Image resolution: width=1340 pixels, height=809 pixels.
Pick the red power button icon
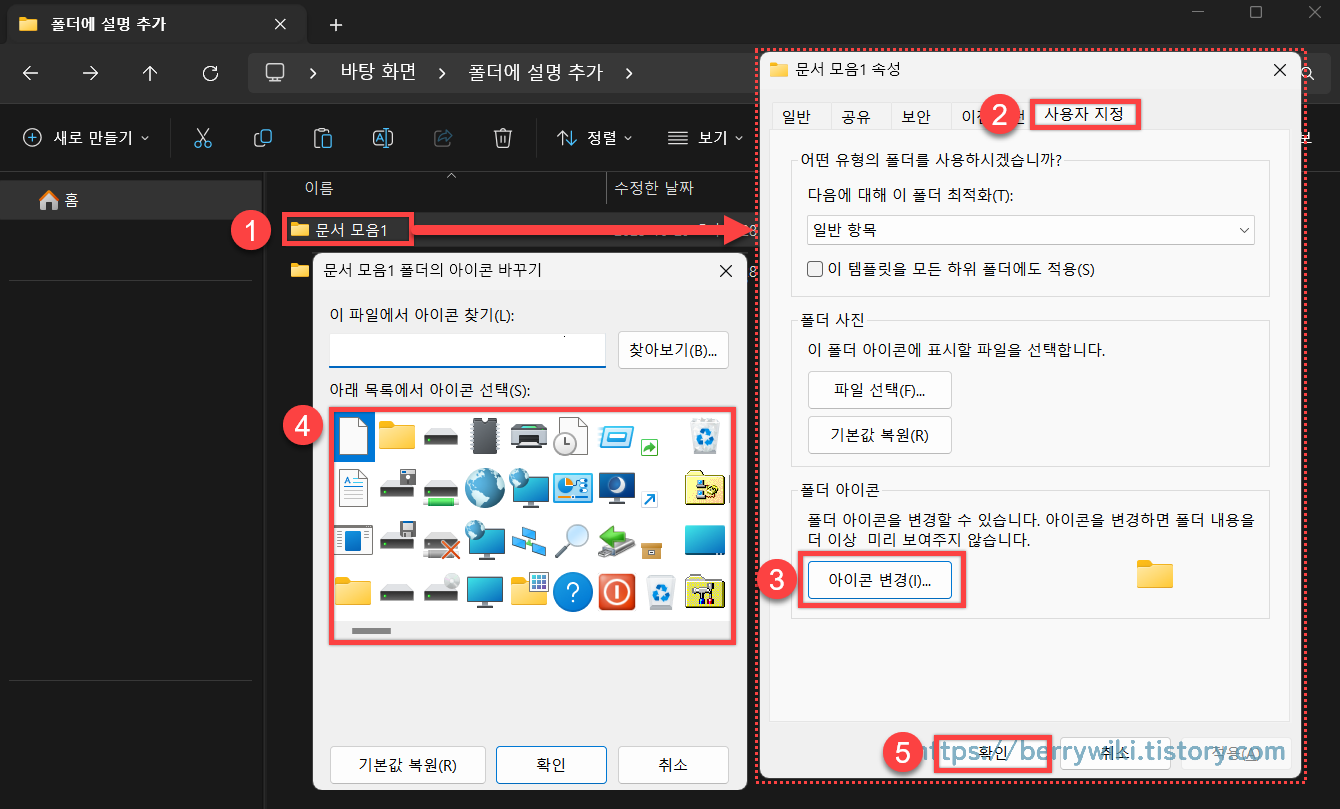pyautogui.click(x=617, y=592)
